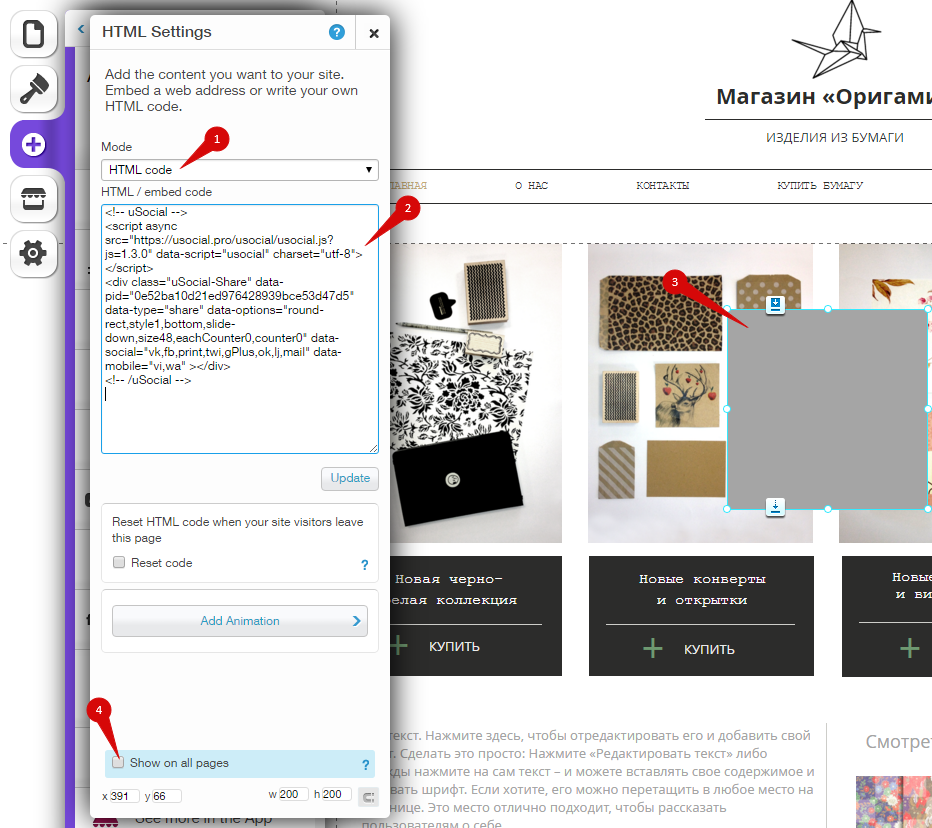The width and height of the screenshot is (932, 828).
Task: Click plus icon beside КУПИТЬ for конверты
Action: (x=653, y=648)
